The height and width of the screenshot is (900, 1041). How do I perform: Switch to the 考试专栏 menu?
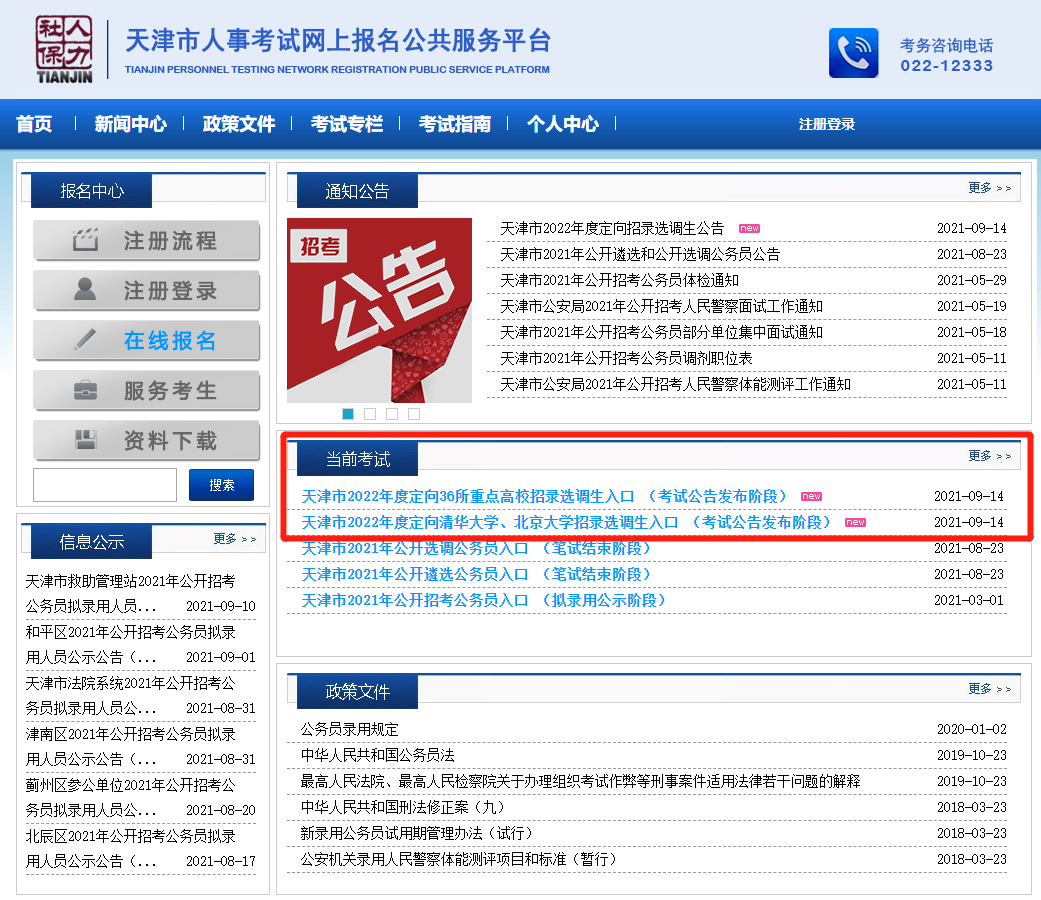pyautogui.click(x=346, y=124)
